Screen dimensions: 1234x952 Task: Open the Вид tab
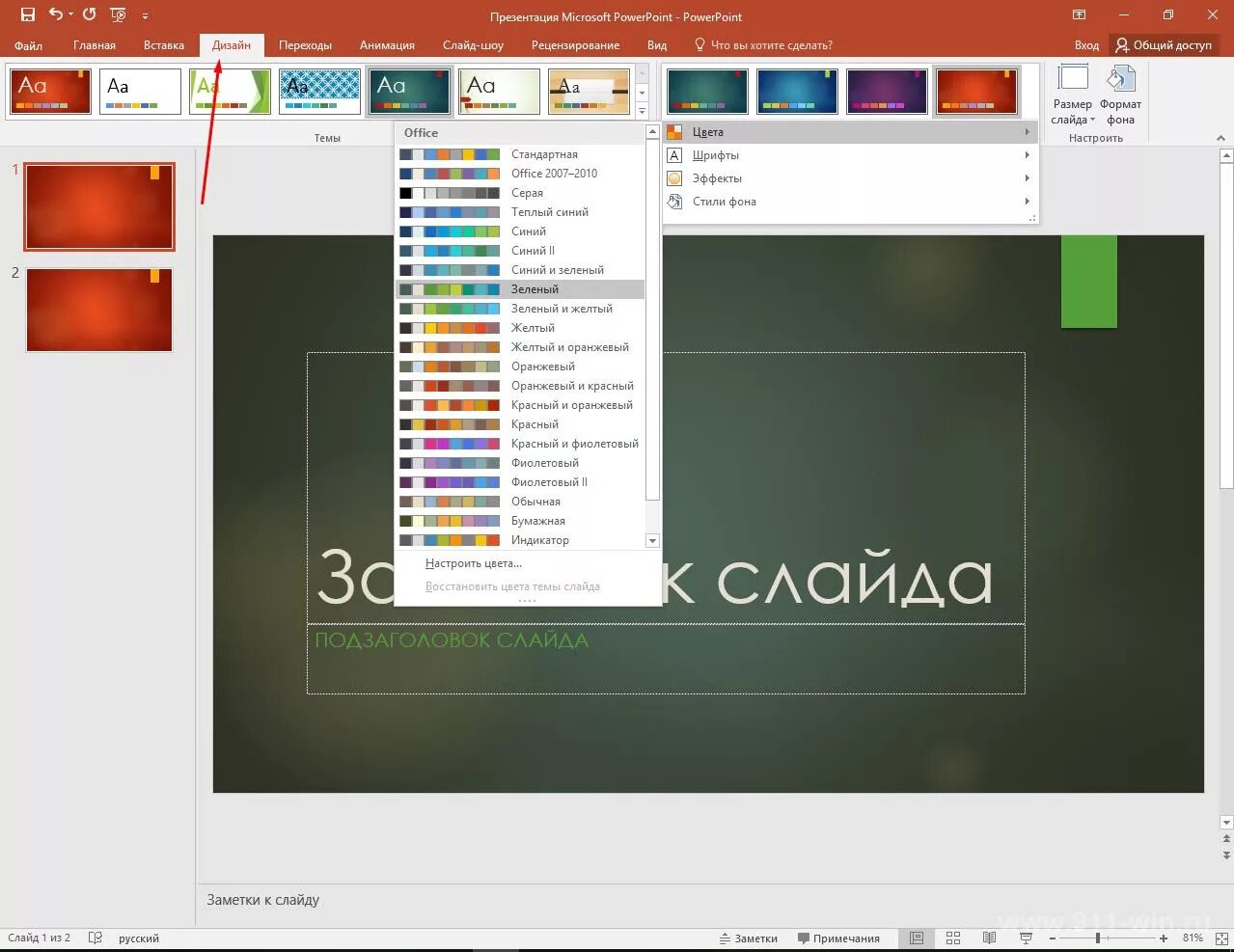pos(657,45)
